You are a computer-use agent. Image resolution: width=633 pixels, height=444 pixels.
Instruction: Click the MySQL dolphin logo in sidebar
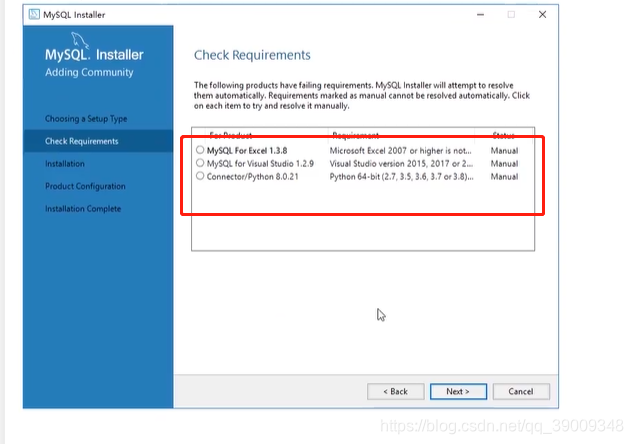[80, 40]
